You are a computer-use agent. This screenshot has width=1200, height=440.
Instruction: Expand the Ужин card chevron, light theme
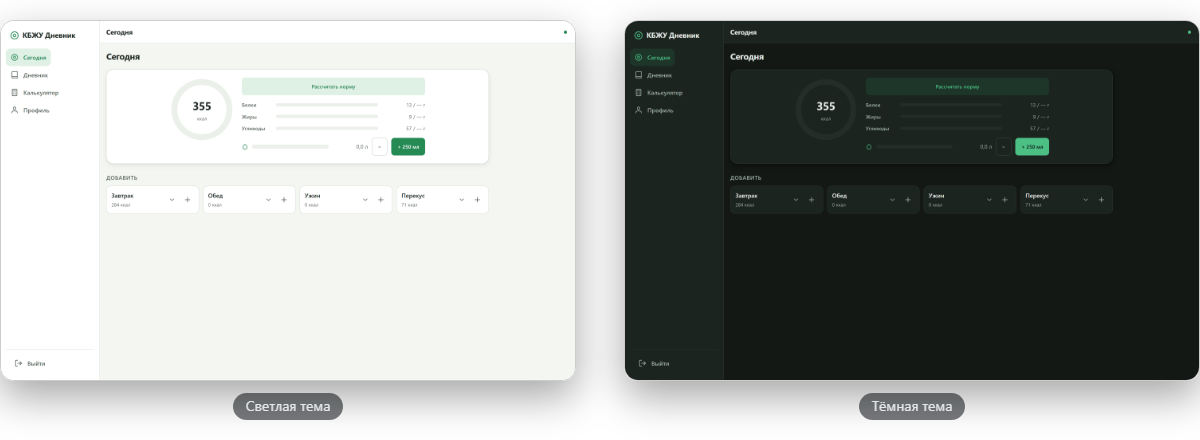click(x=365, y=199)
